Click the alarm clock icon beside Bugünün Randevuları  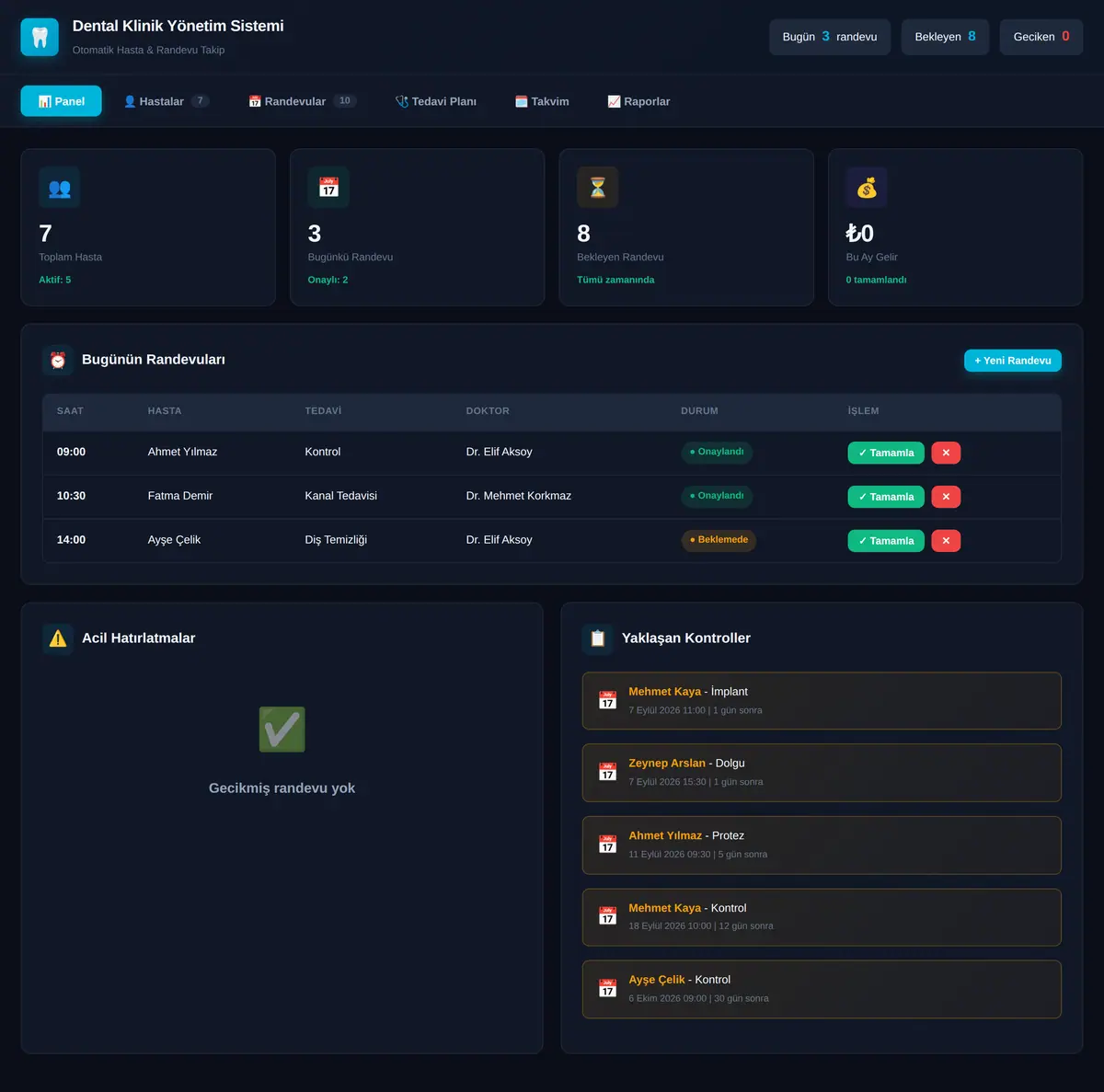click(58, 360)
